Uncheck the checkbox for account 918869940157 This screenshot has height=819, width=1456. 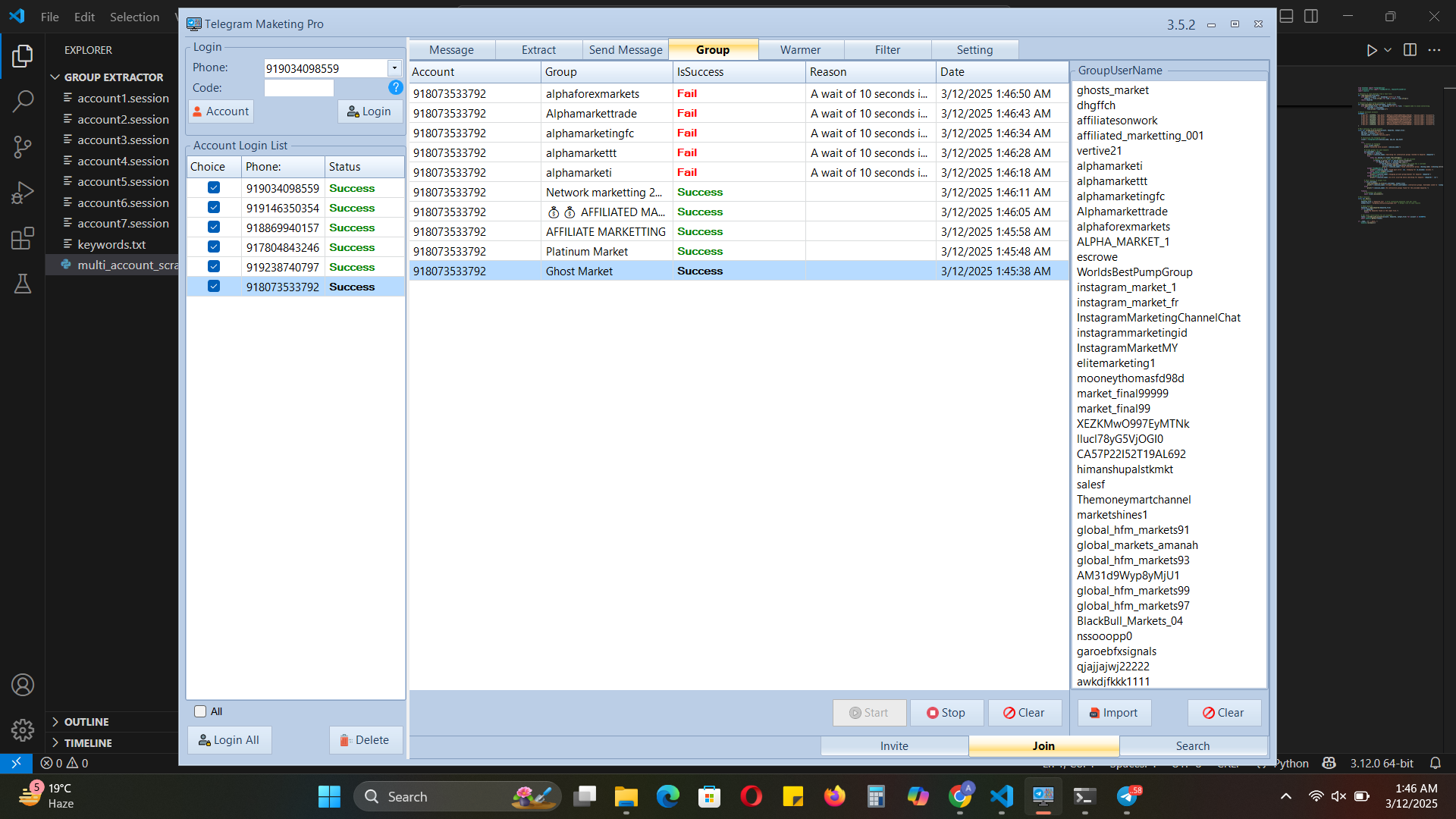pyautogui.click(x=214, y=227)
